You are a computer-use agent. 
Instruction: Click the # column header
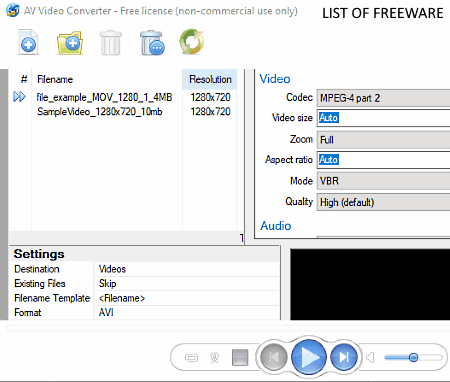coord(23,79)
